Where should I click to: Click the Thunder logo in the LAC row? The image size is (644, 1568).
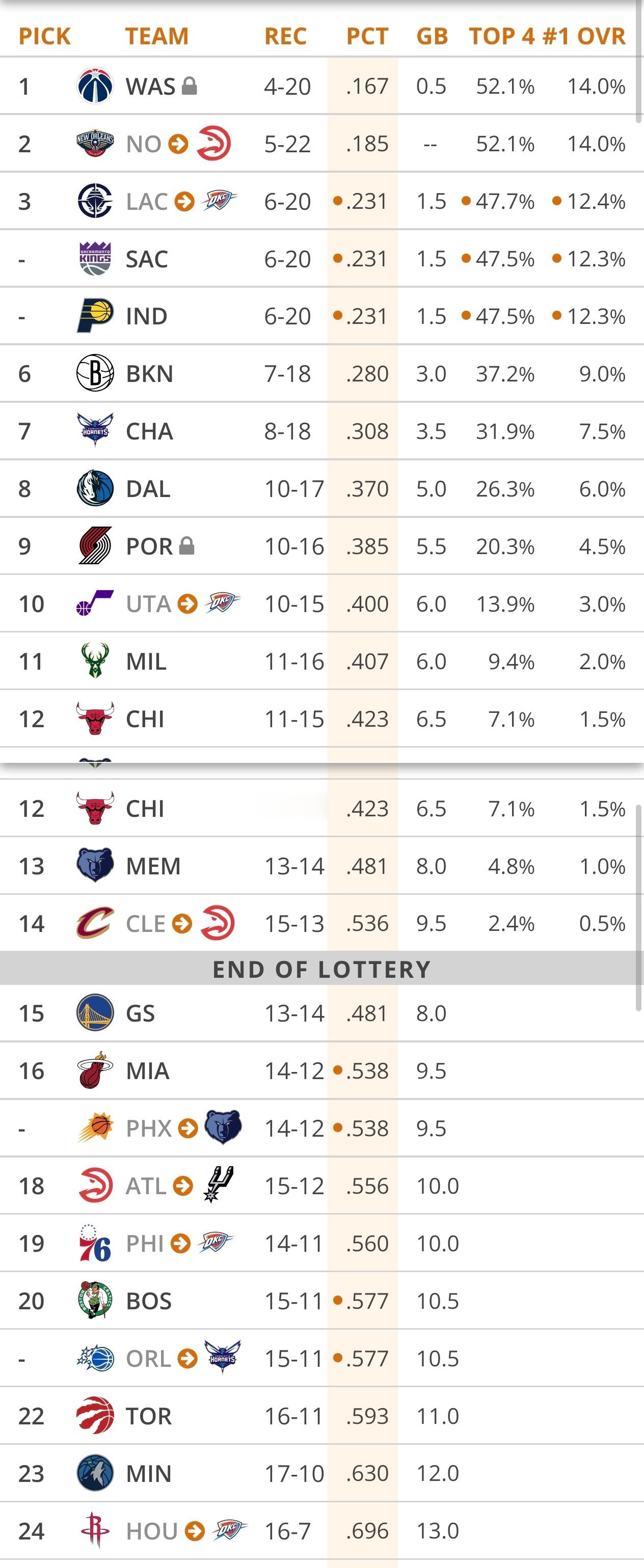pos(220,200)
